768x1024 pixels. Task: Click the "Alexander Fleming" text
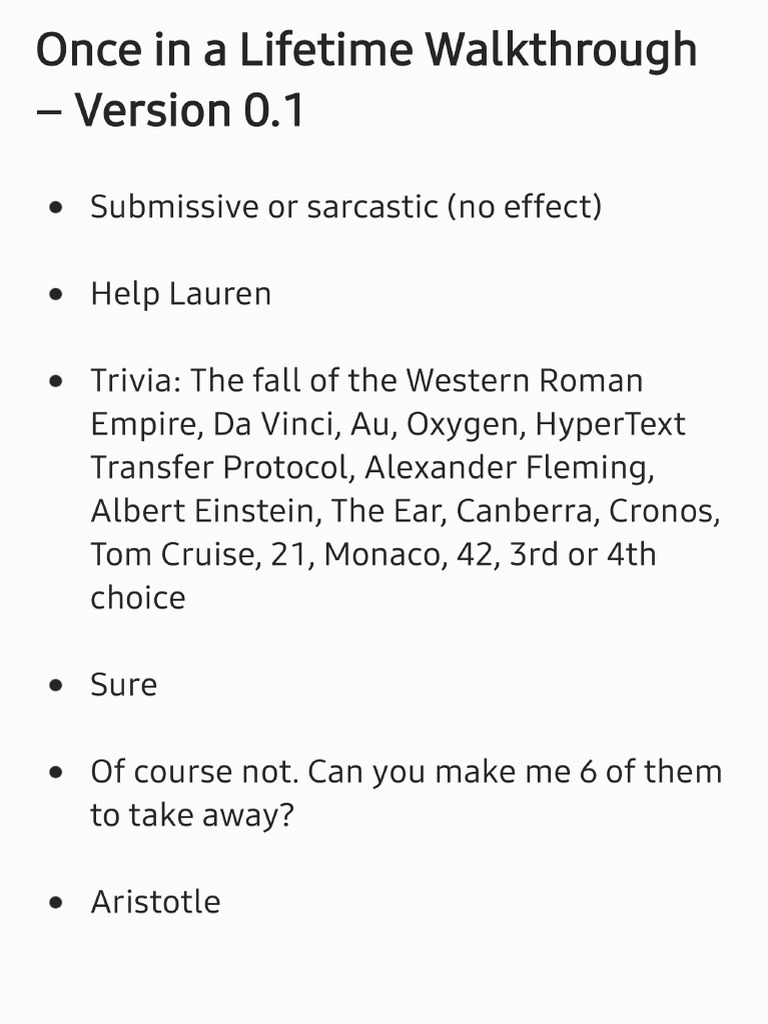click(510, 467)
